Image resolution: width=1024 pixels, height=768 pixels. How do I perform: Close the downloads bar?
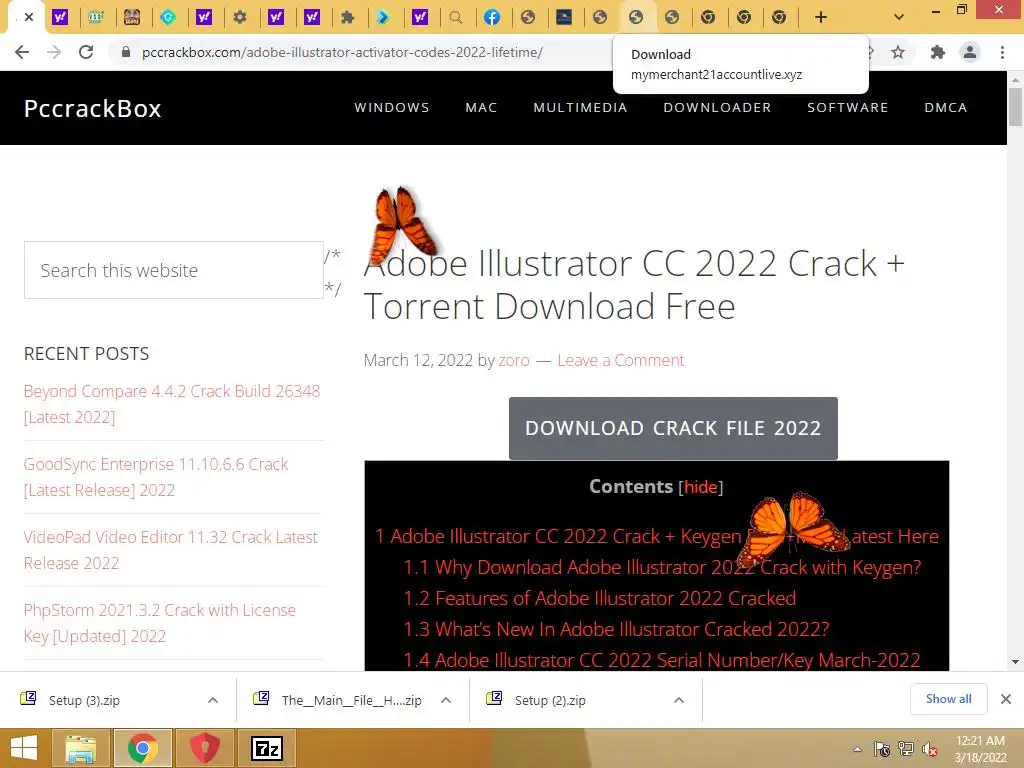[x=1006, y=699]
